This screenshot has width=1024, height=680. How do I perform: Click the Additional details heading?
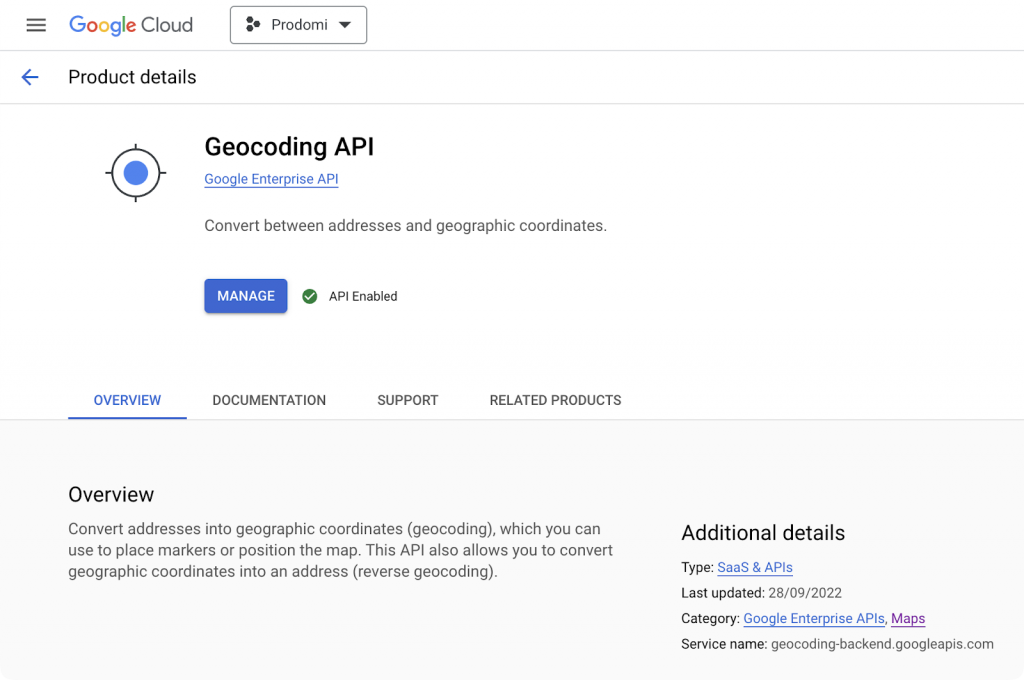(x=763, y=533)
